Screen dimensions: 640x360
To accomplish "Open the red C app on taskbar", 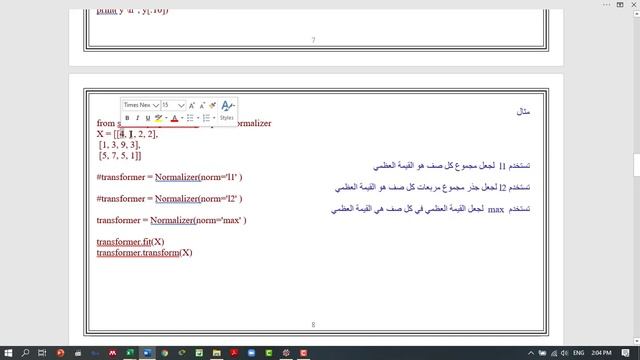I will coord(303,353).
